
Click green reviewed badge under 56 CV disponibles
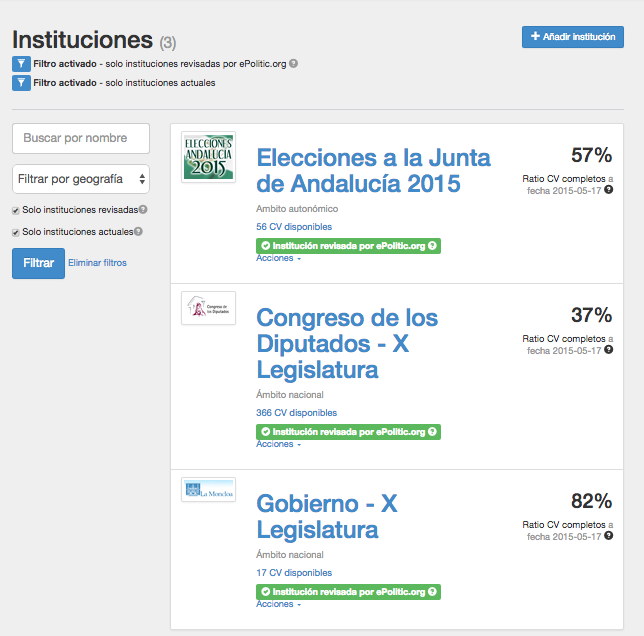[x=348, y=246]
